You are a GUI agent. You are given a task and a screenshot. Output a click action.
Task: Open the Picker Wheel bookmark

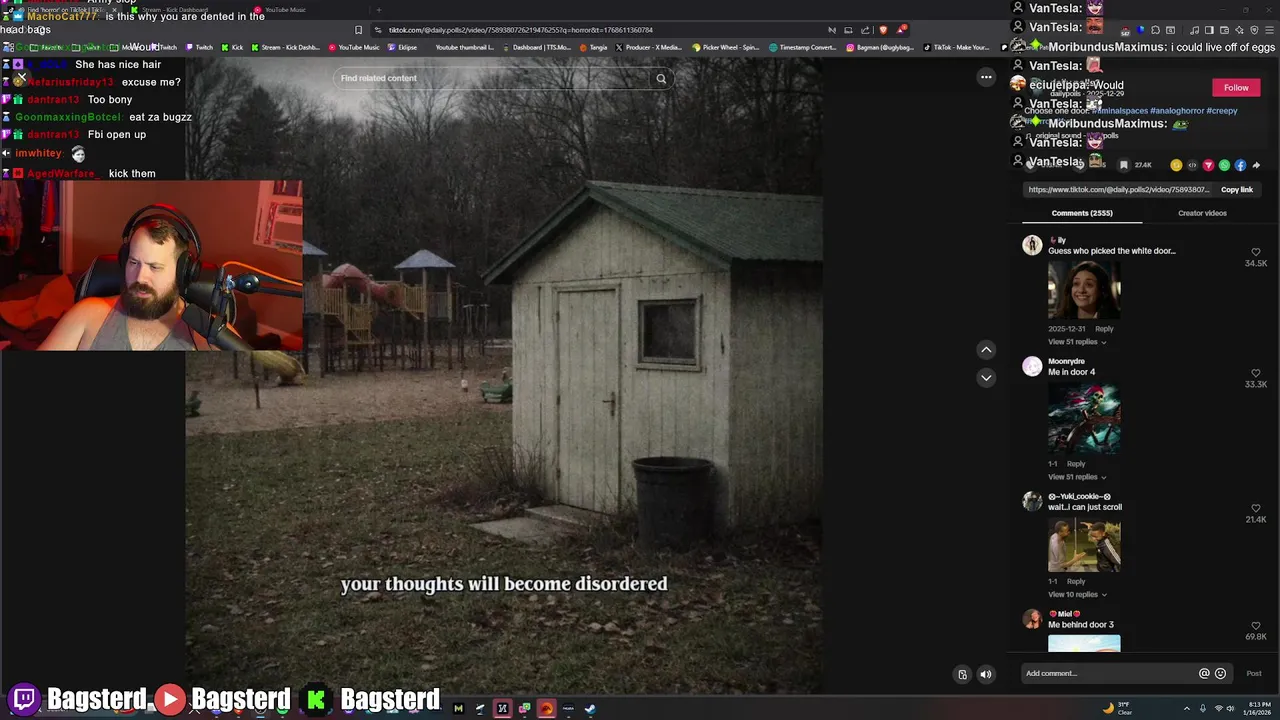tap(725, 47)
